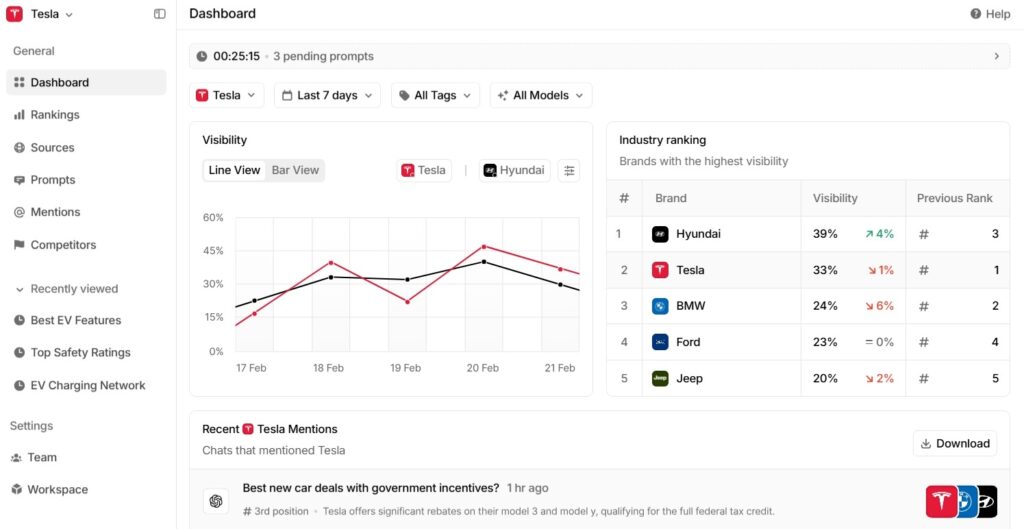Go to Mentions in the sidebar
The width and height of the screenshot is (1024, 529).
coord(55,212)
